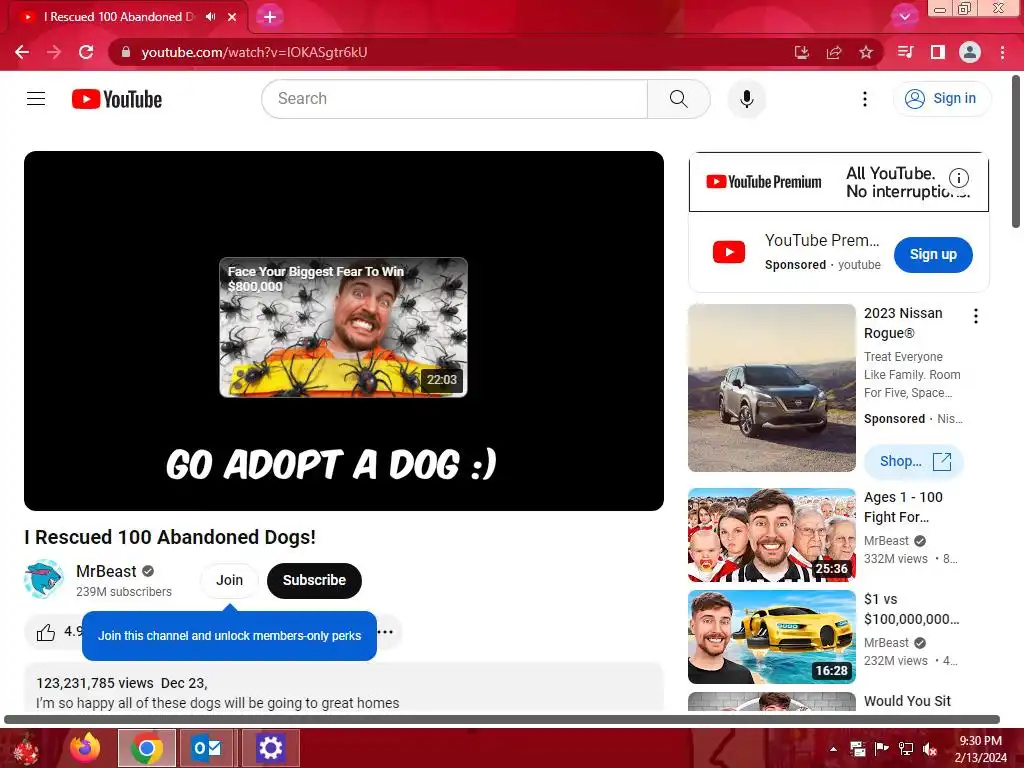Open media control icon in Chrome toolbar
1024x768 pixels.
pos(905,52)
